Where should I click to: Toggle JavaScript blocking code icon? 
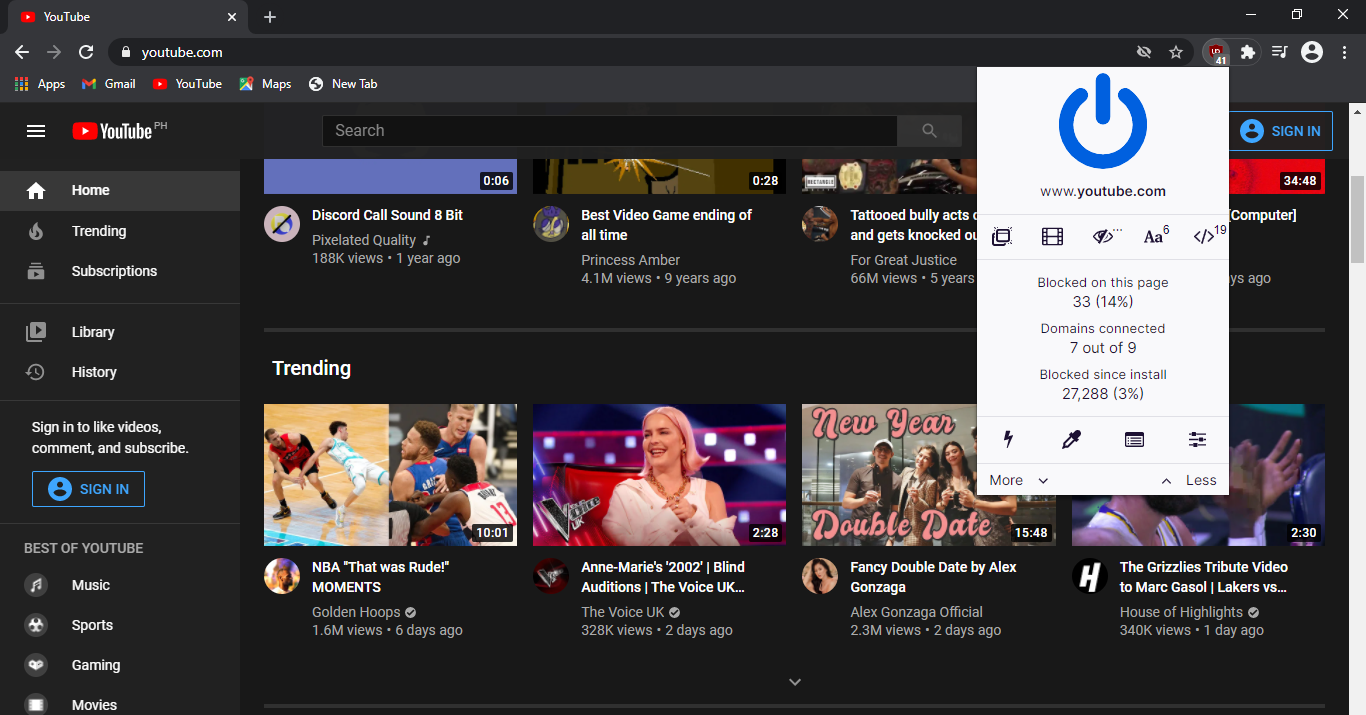click(x=1204, y=237)
